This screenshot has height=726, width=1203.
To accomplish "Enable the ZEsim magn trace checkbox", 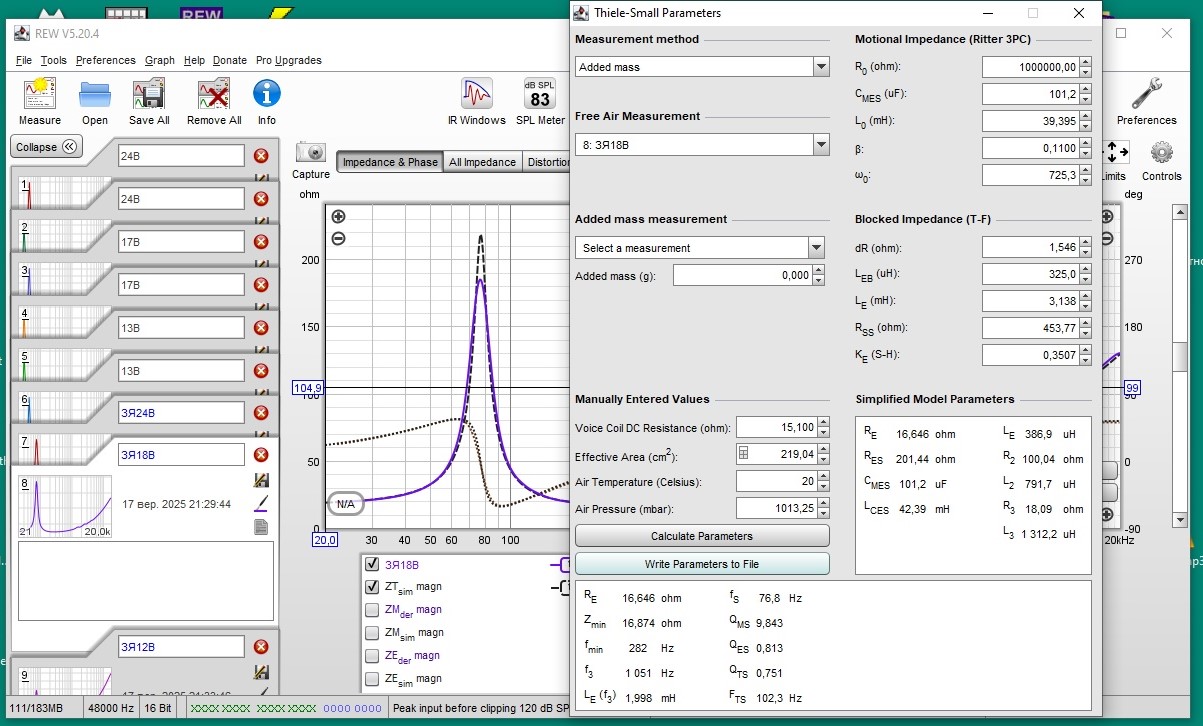I will tap(372, 679).
